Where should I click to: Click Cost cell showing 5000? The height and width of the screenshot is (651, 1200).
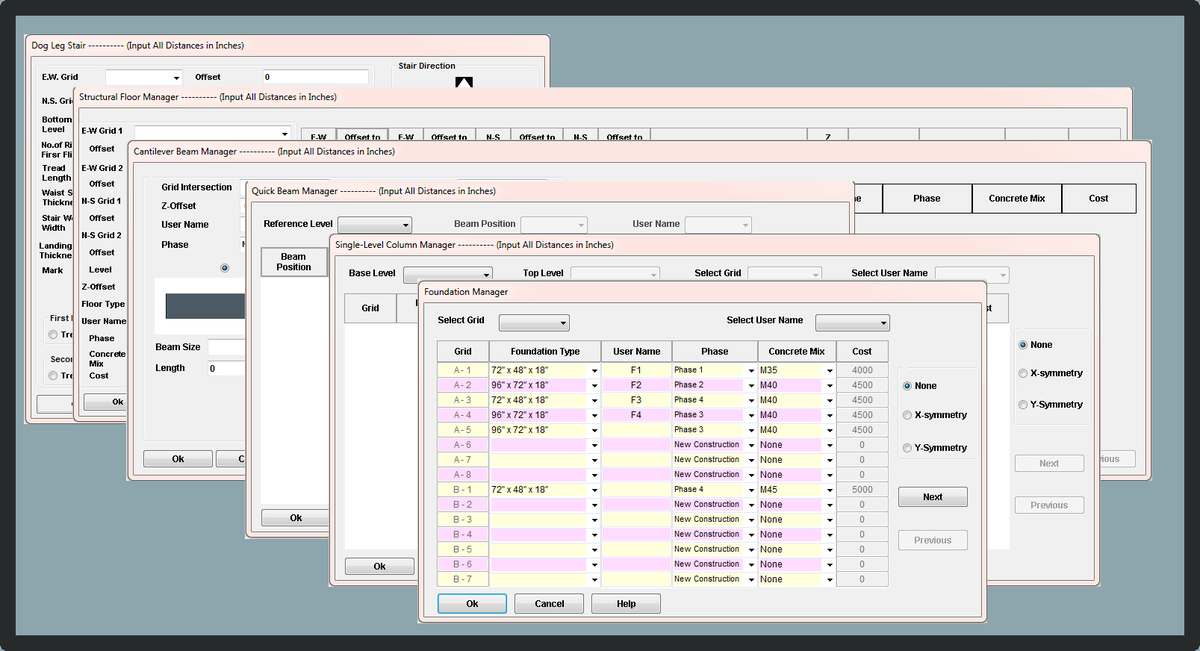point(862,490)
